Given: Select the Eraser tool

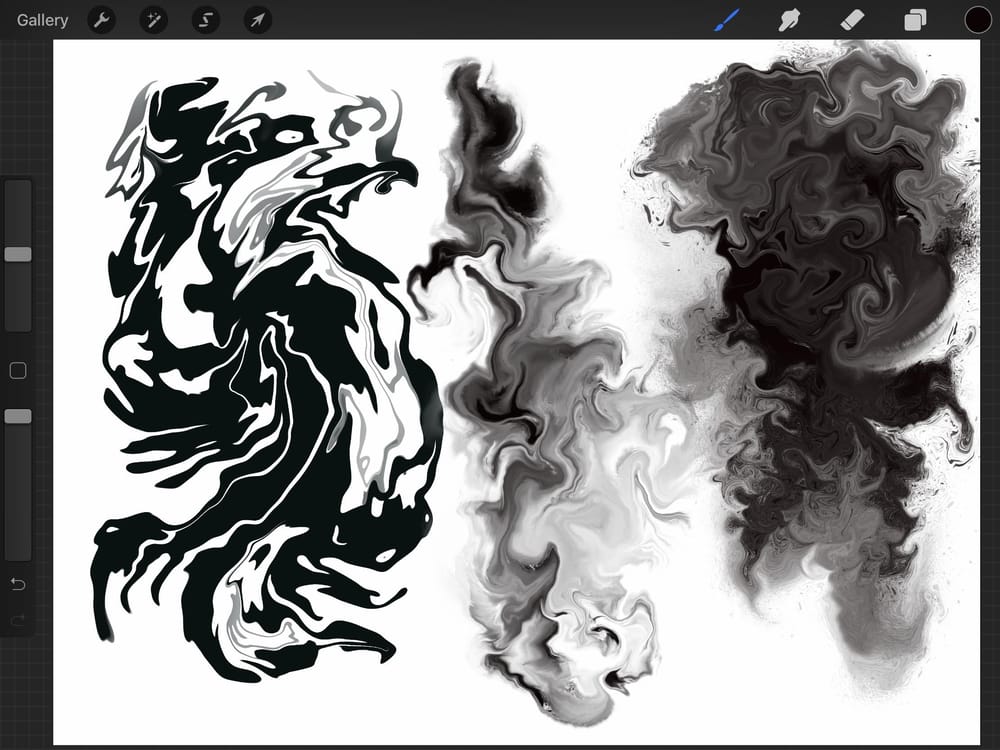Looking at the screenshot, I should [x=852, y=20].
